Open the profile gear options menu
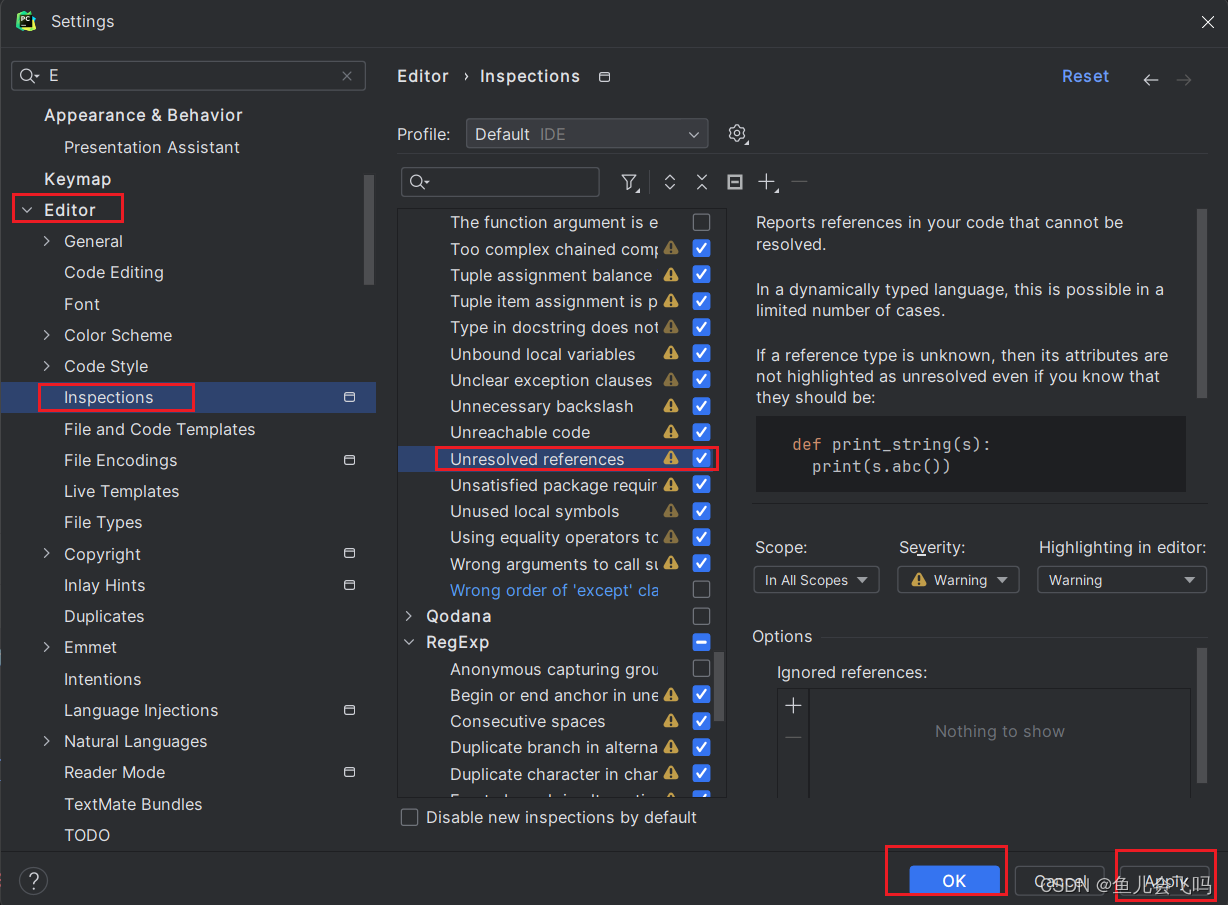This screenshot has width=1228, height=905. [x=738, y=134]
